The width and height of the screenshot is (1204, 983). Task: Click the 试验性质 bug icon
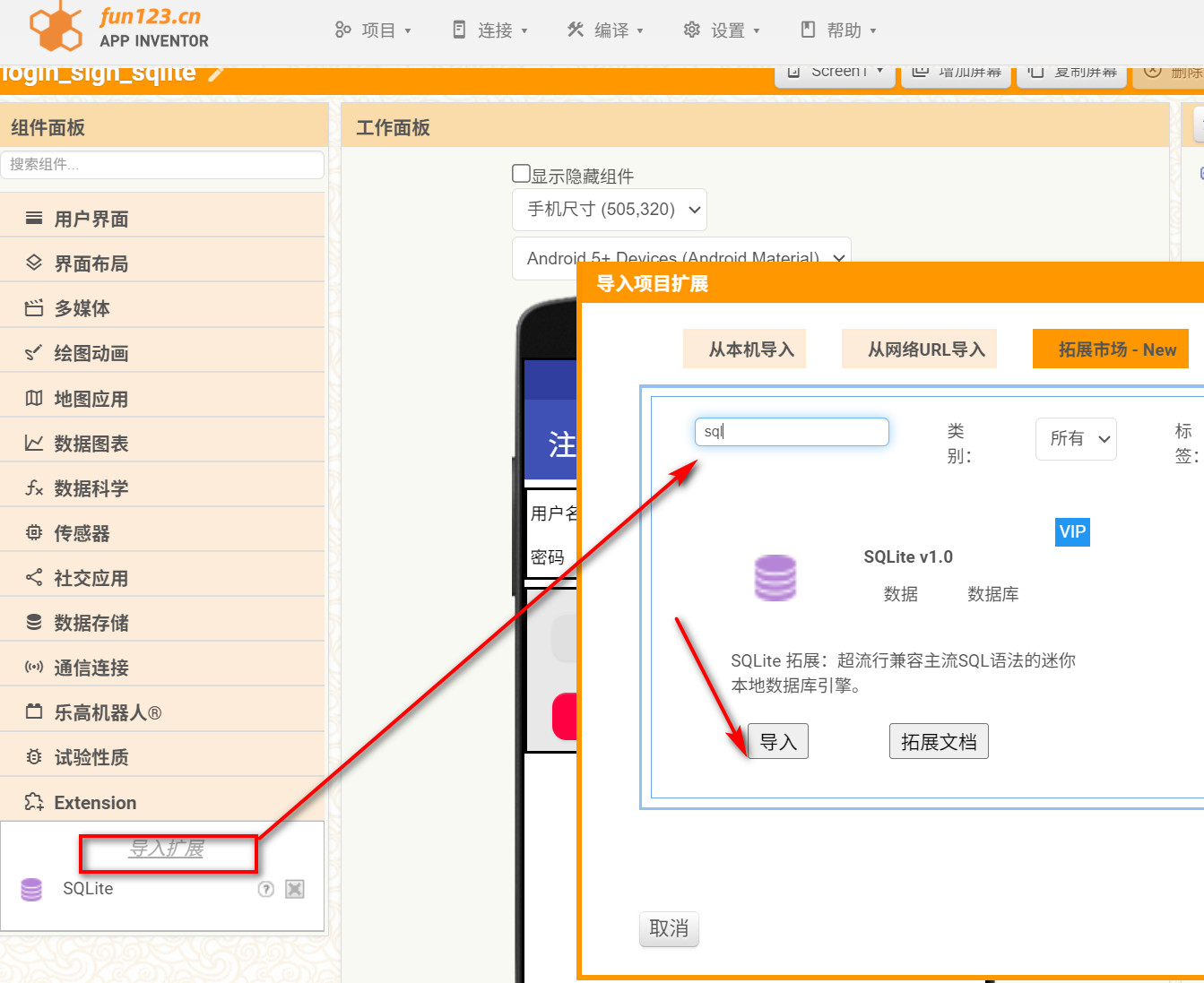click(34, 757)
